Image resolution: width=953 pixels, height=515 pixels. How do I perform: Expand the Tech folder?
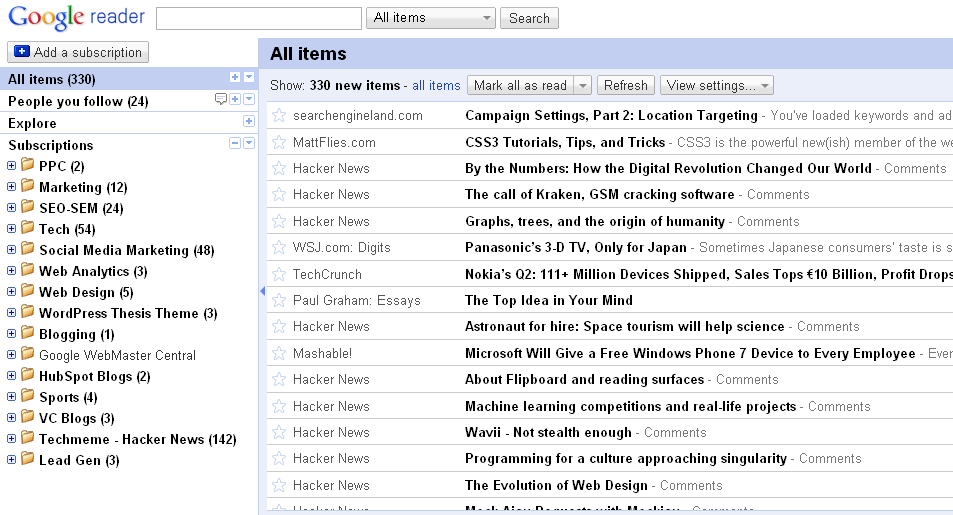(x=12, y=229)
